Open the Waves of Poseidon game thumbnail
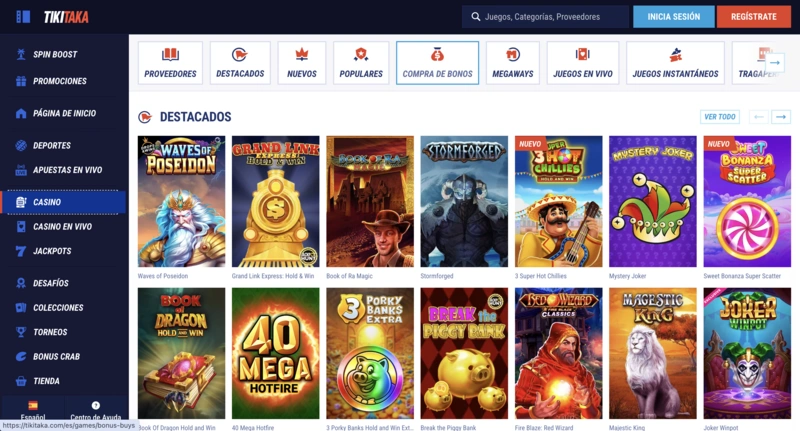The width and height of the screenshot is (800, 431). click(x=181, y=201)
